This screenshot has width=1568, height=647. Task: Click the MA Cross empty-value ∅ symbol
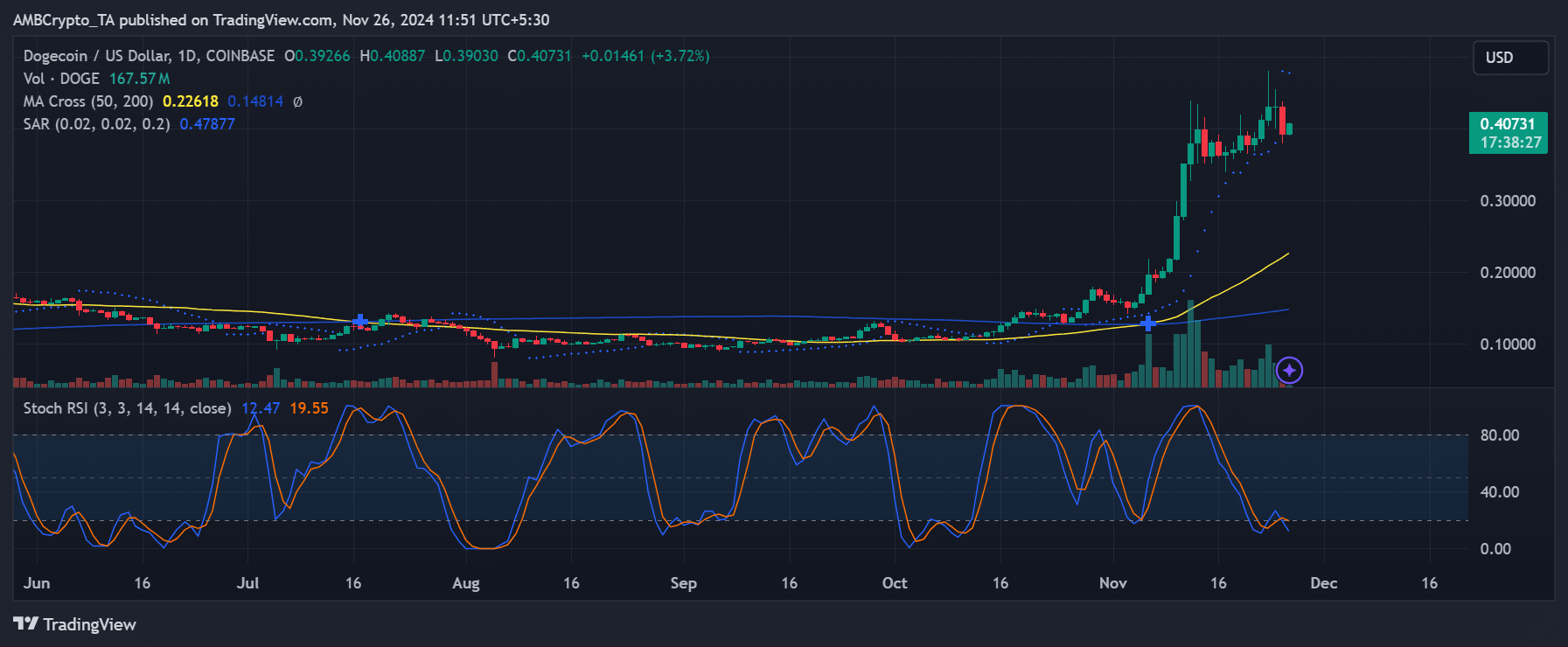297,101
